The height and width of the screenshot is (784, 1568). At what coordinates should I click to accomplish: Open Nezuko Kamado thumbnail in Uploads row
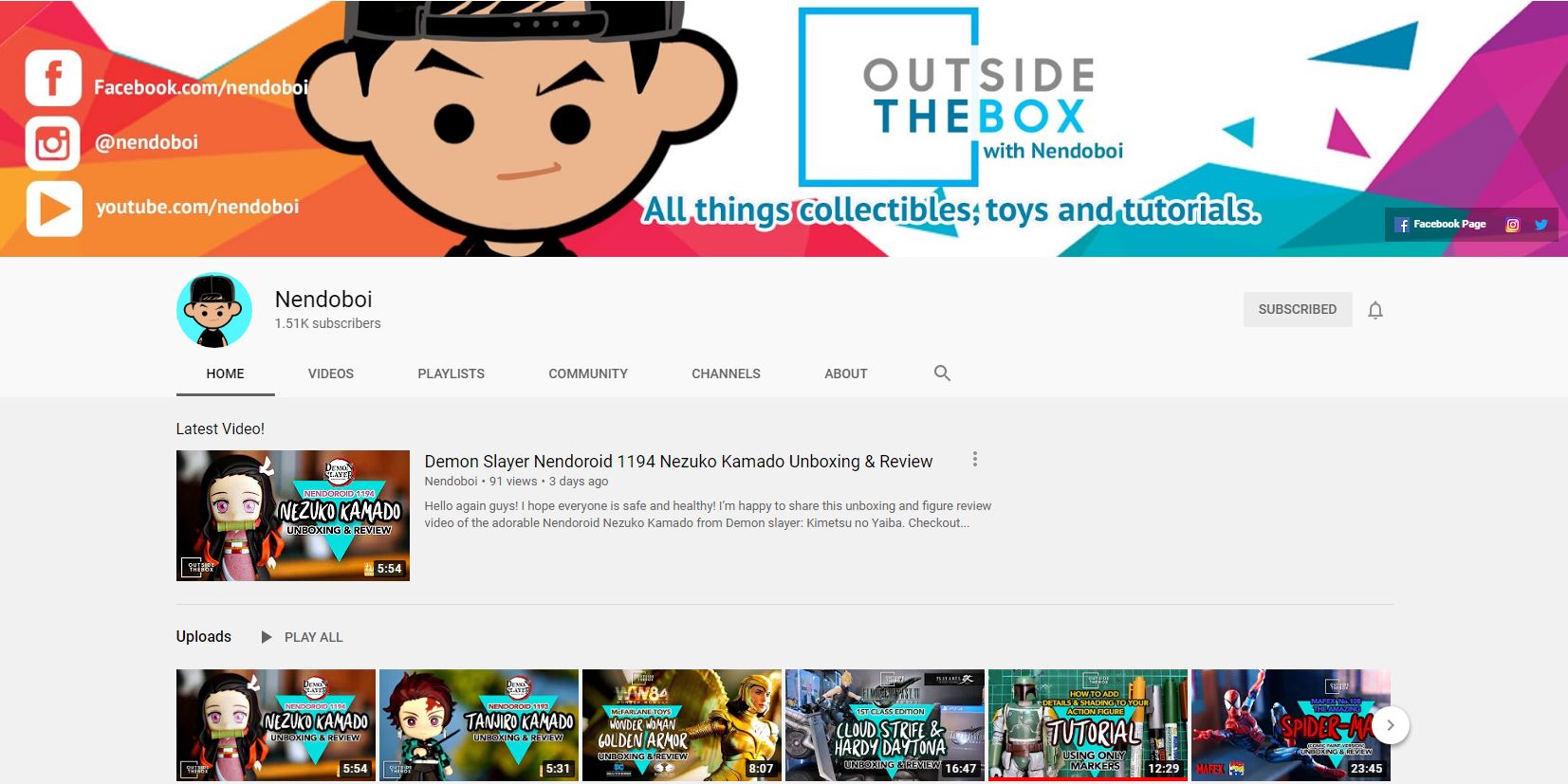tap(276, 725)
